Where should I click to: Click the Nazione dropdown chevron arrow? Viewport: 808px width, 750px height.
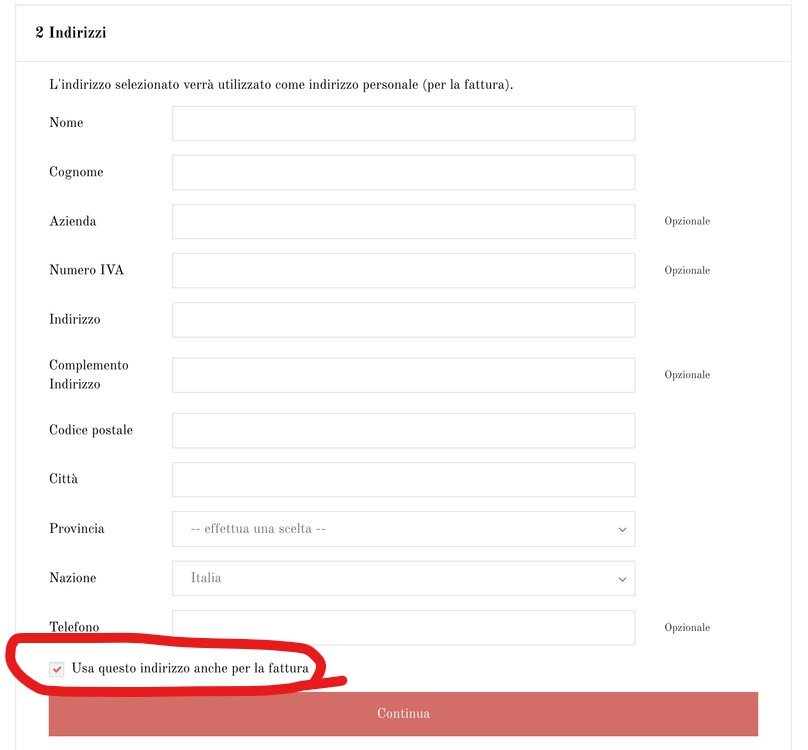point(622,579)
